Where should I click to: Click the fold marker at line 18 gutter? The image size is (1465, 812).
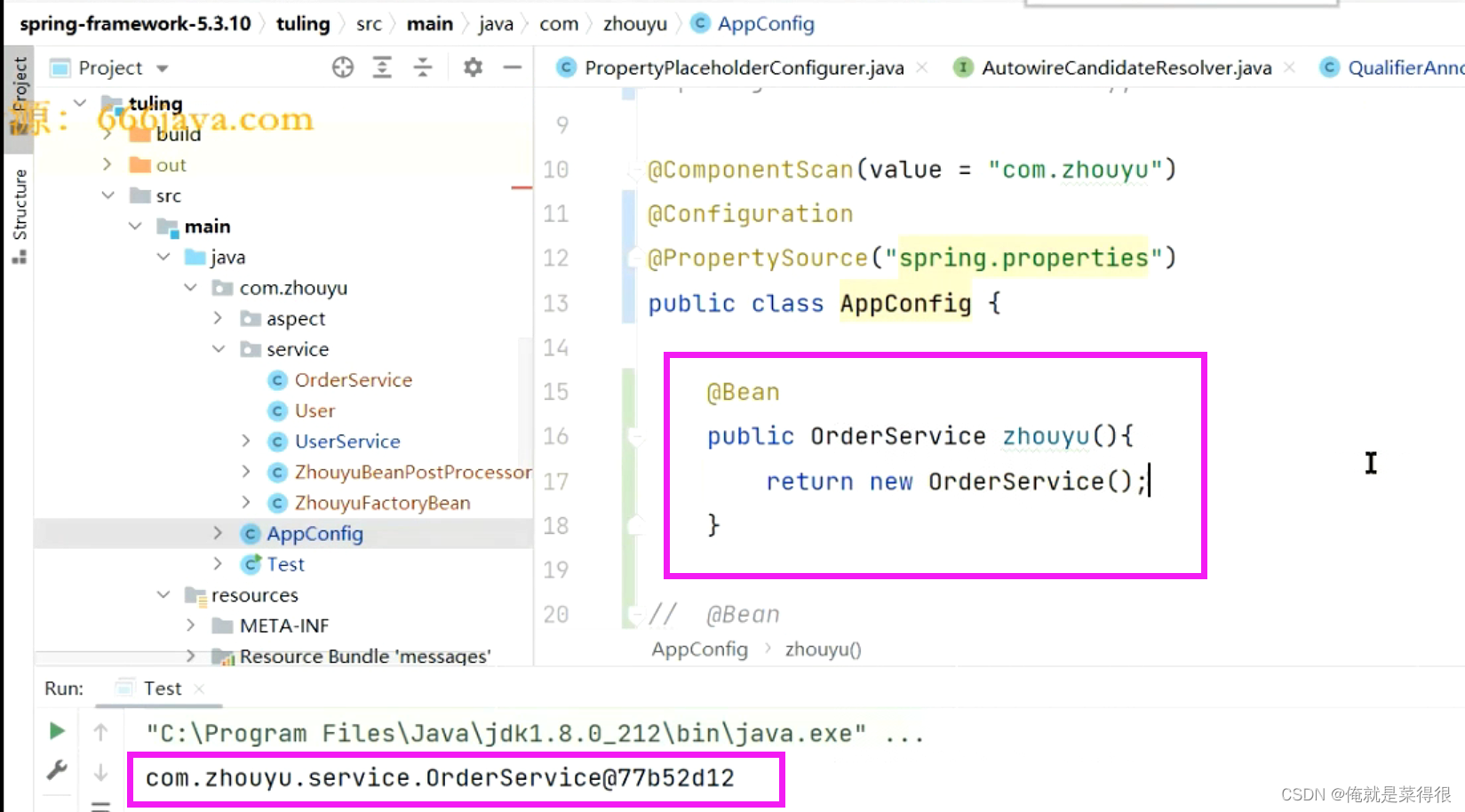tap(635, 525)
